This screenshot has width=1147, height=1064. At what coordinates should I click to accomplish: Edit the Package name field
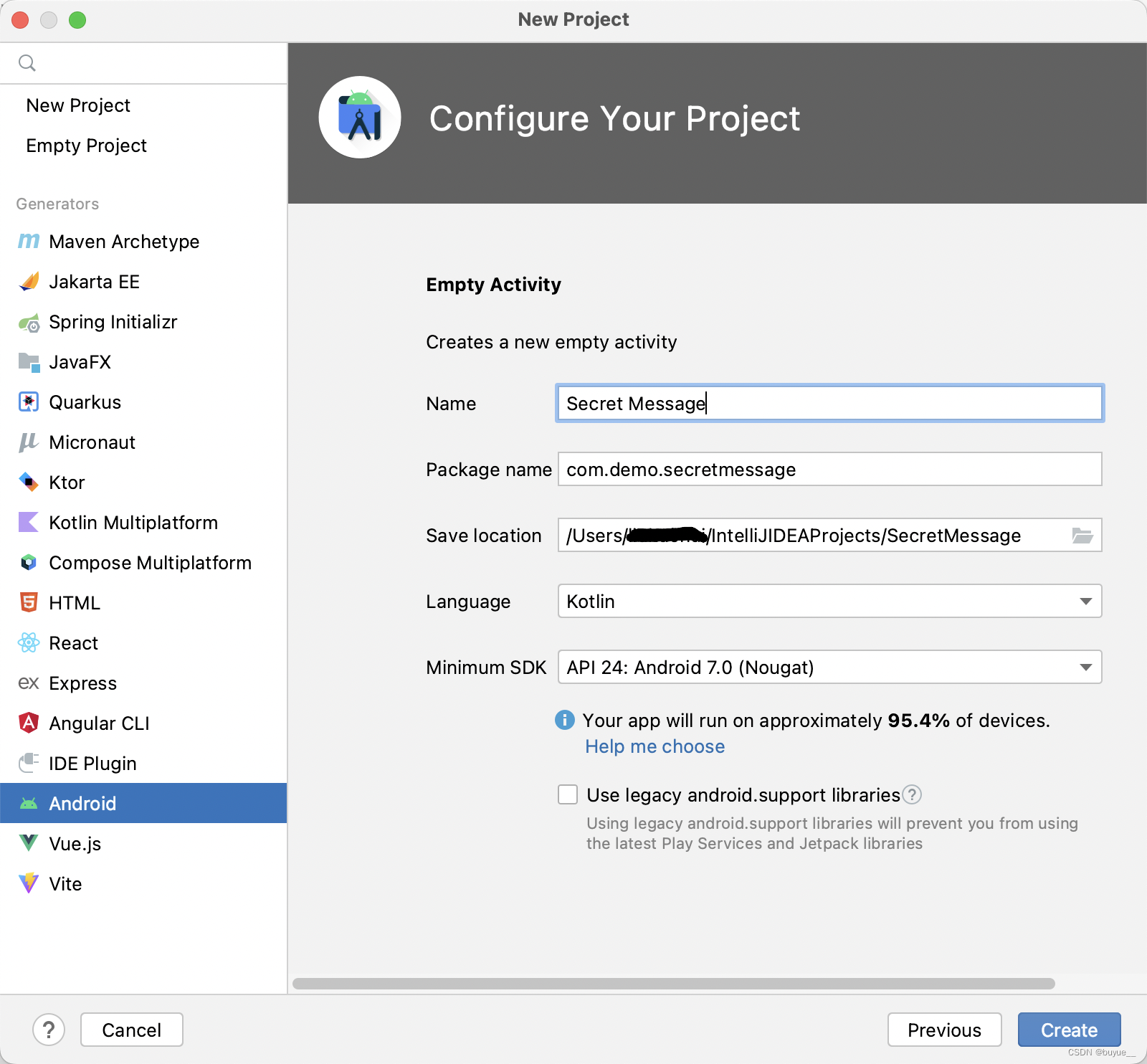coord(829,469)
